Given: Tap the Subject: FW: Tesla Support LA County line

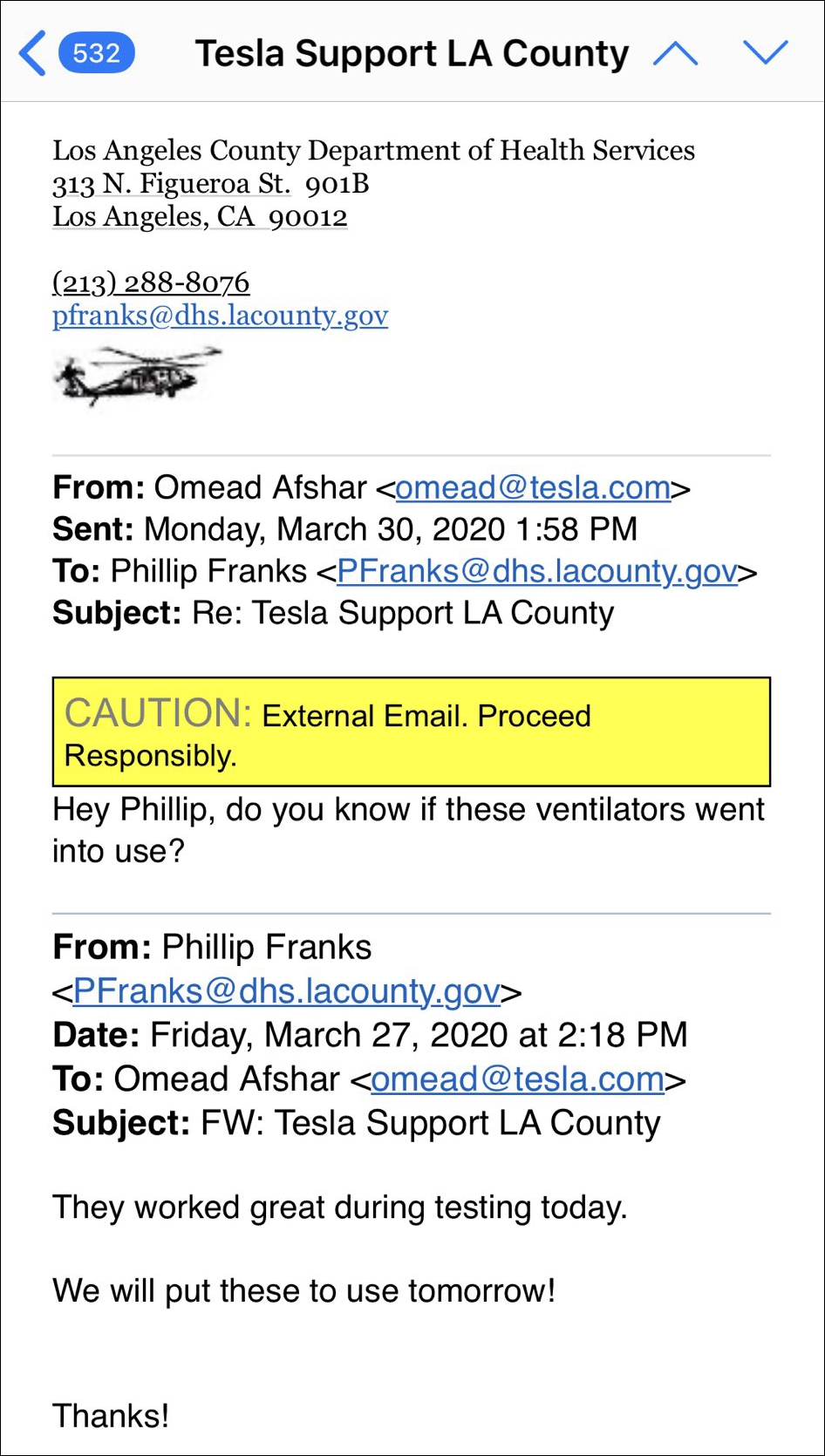Looking at the screenshot, I should point(356,1124).
